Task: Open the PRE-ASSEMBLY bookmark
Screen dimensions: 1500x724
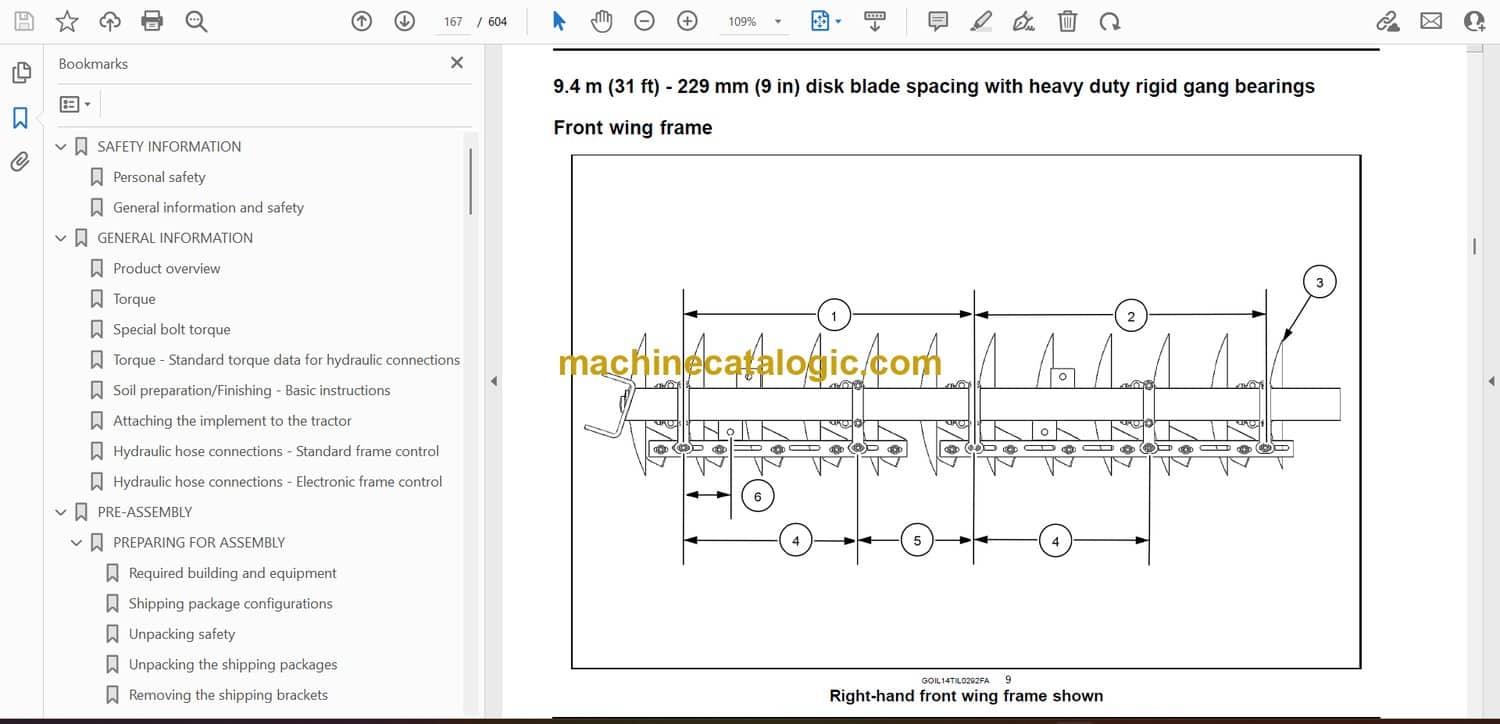Action: [x=144, y=512]
